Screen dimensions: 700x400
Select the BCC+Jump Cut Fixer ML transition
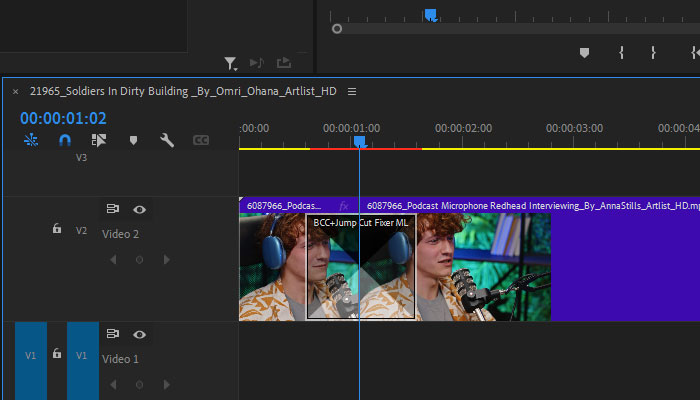click(x=361, y=267)
